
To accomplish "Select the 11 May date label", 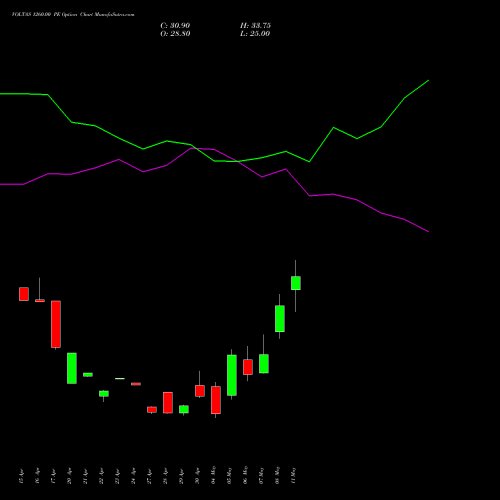I will tap(294, 475).
